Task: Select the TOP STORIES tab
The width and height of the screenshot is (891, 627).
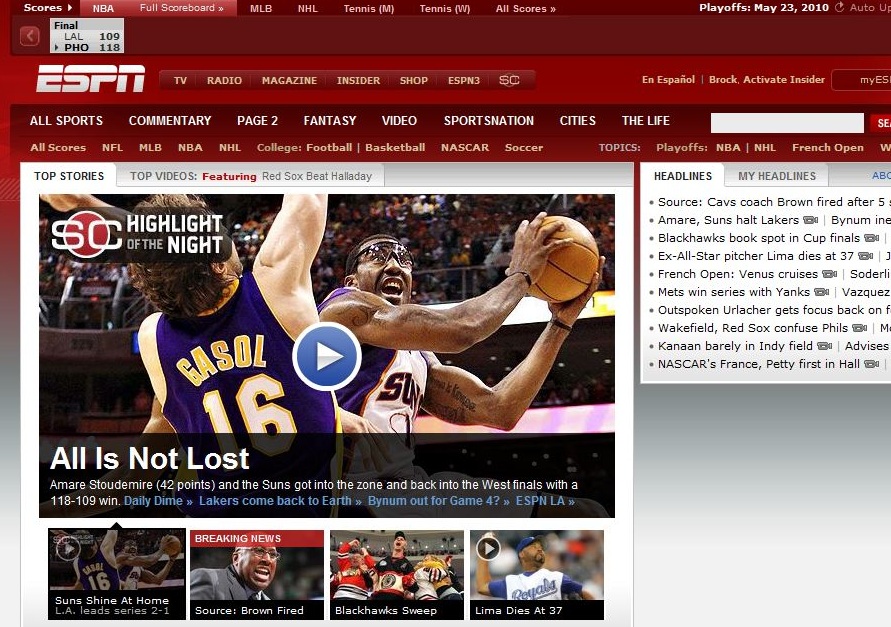Action: tap(69, 176)
